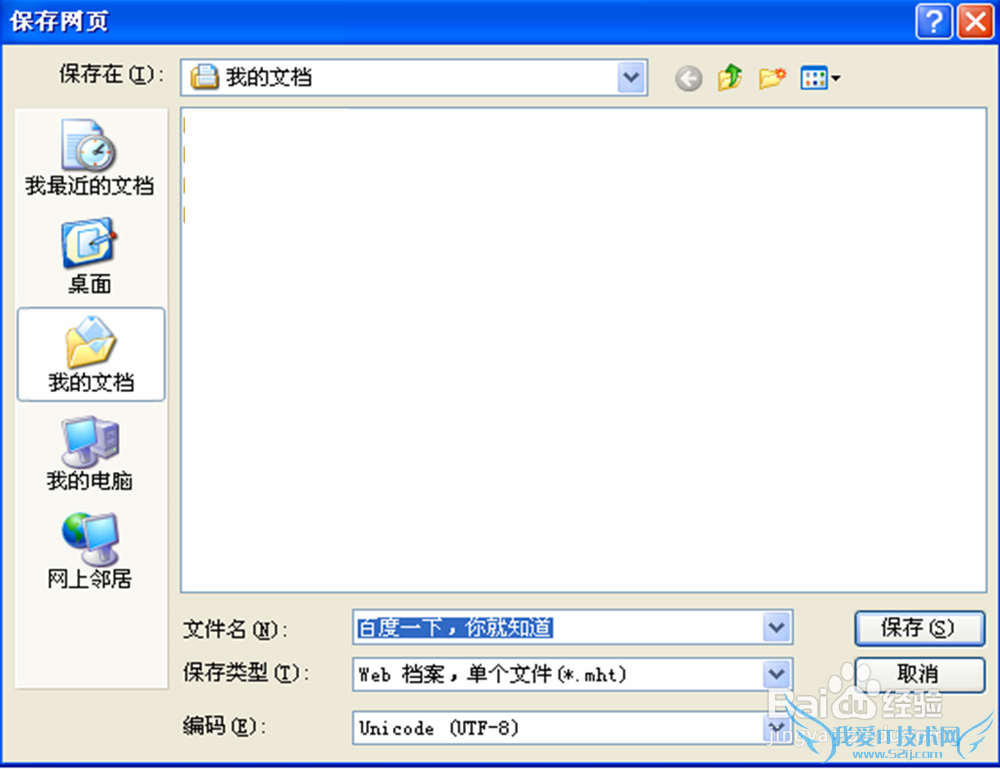Close the 保存网页 dialog
The width and height of the screenshot is (1000, 769).
click(975, 22)
